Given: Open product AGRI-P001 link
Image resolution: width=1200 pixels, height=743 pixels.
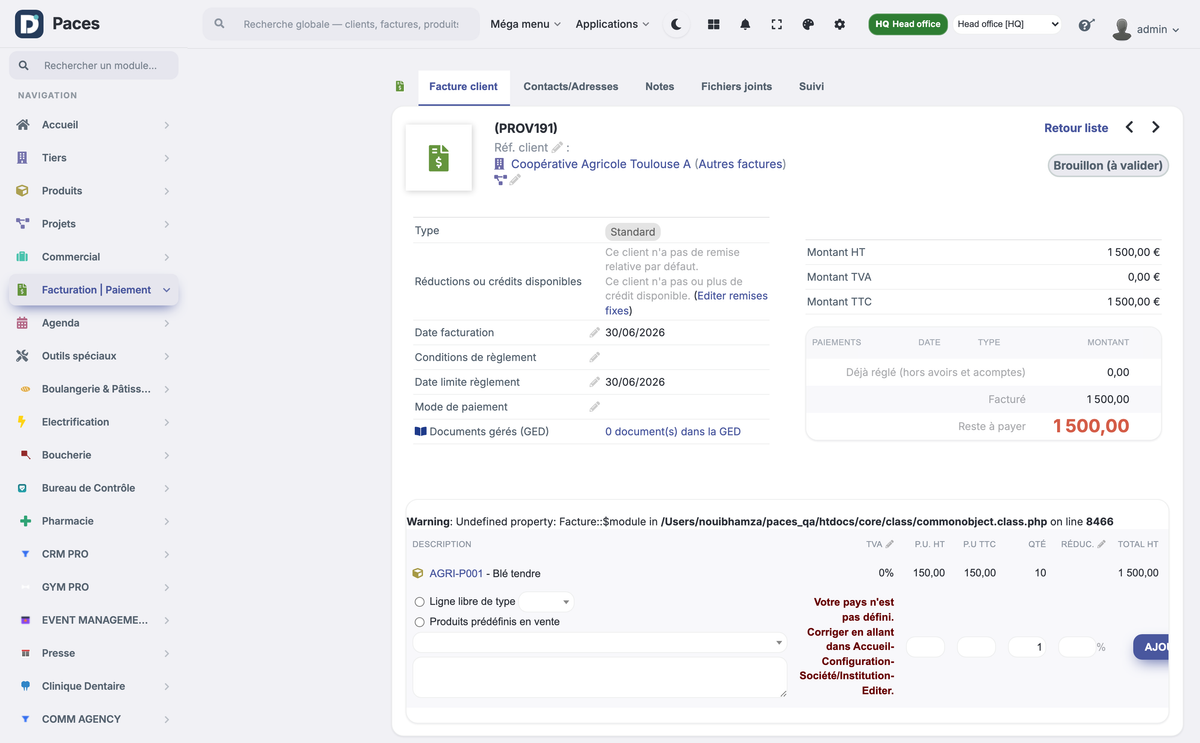Looking at the screenshot, I should click(456, 574).
